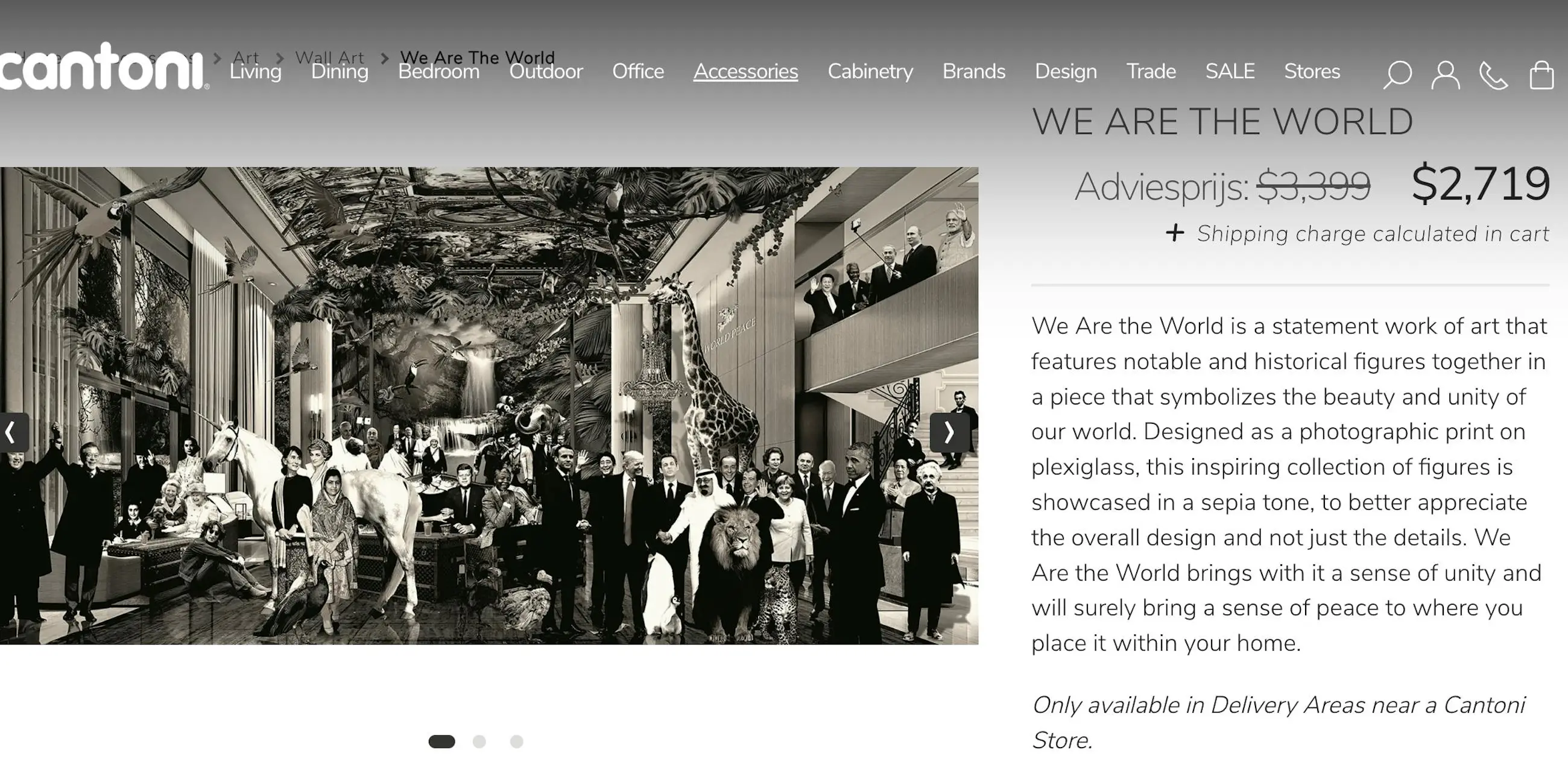Open the Living menu
The height and width of the screenshot is (779, 1568).
click(255, 72)
